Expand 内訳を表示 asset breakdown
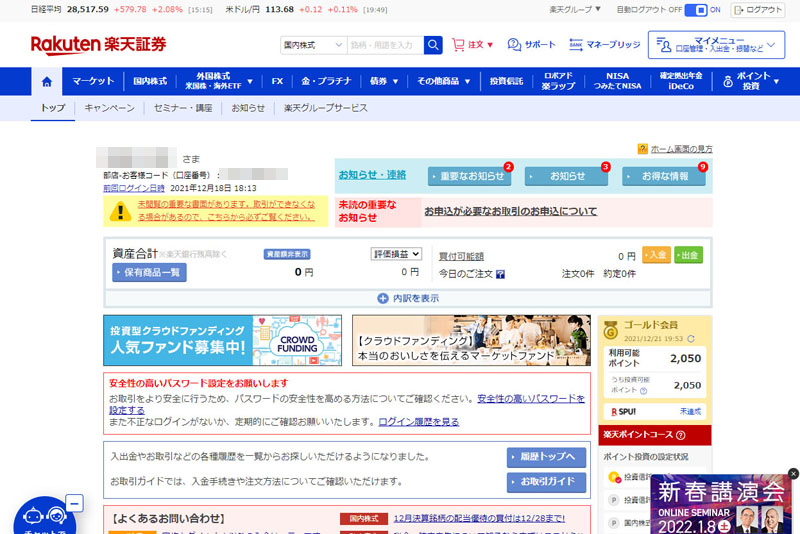 click(408, 298)
